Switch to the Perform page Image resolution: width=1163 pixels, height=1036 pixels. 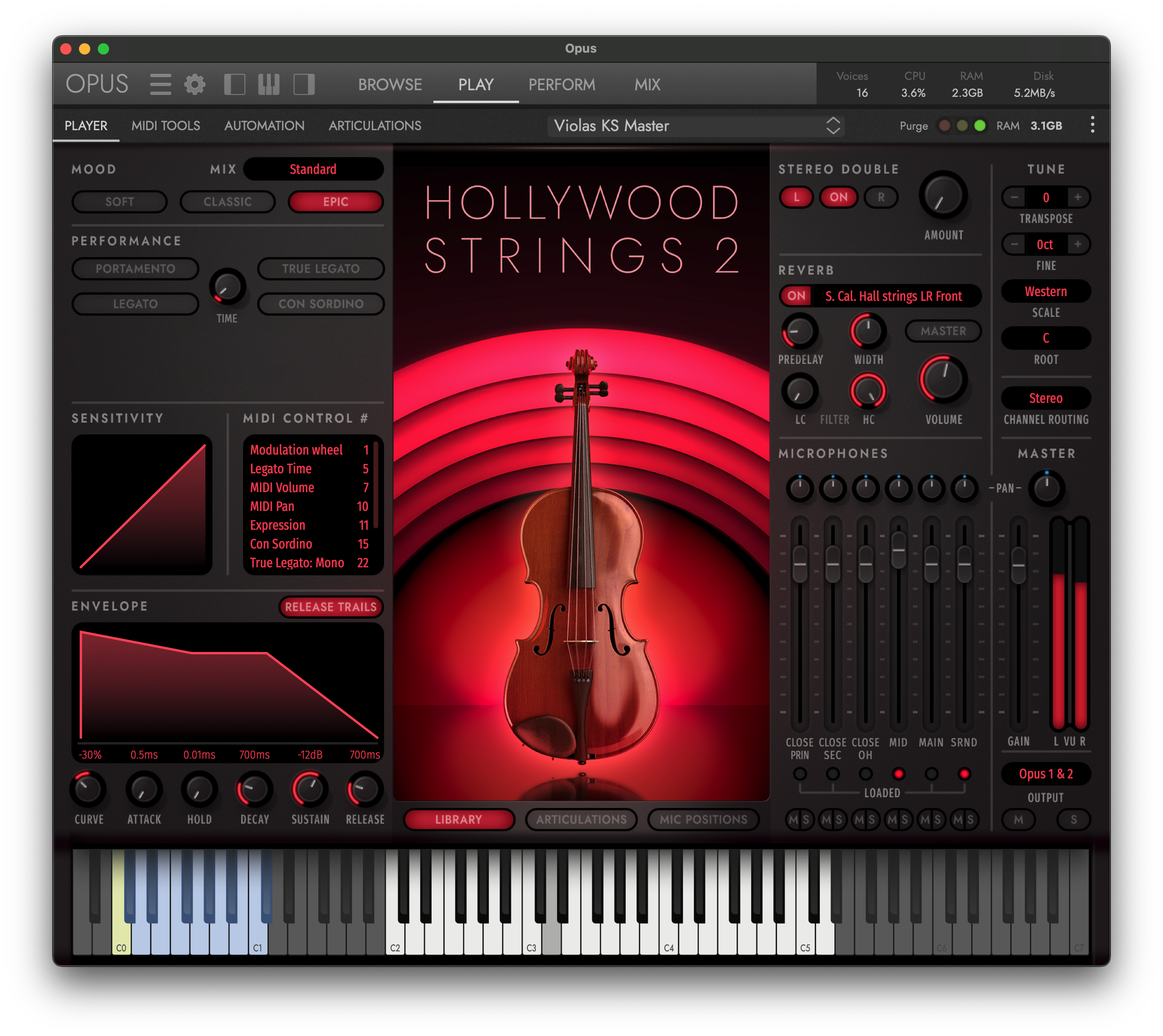561,84
